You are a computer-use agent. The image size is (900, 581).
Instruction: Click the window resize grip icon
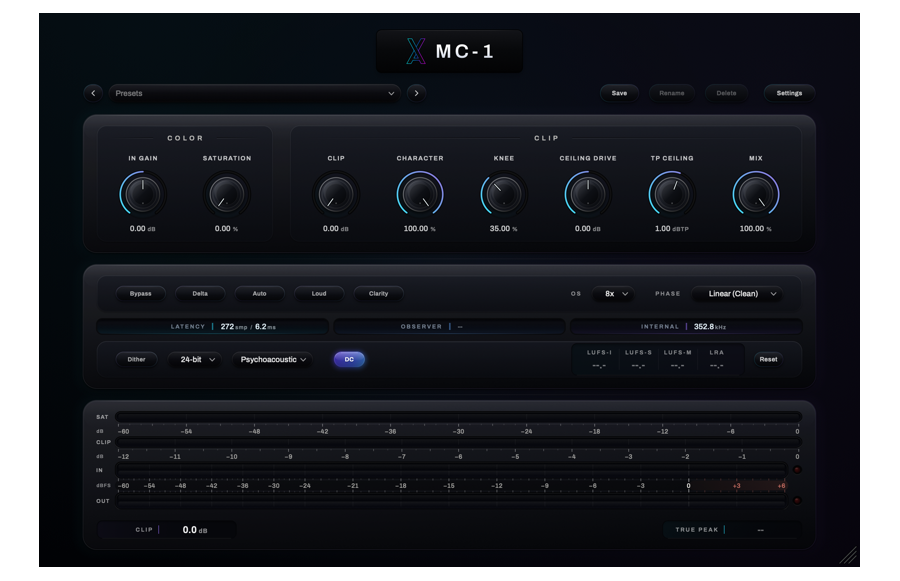(x=848, y=555)
